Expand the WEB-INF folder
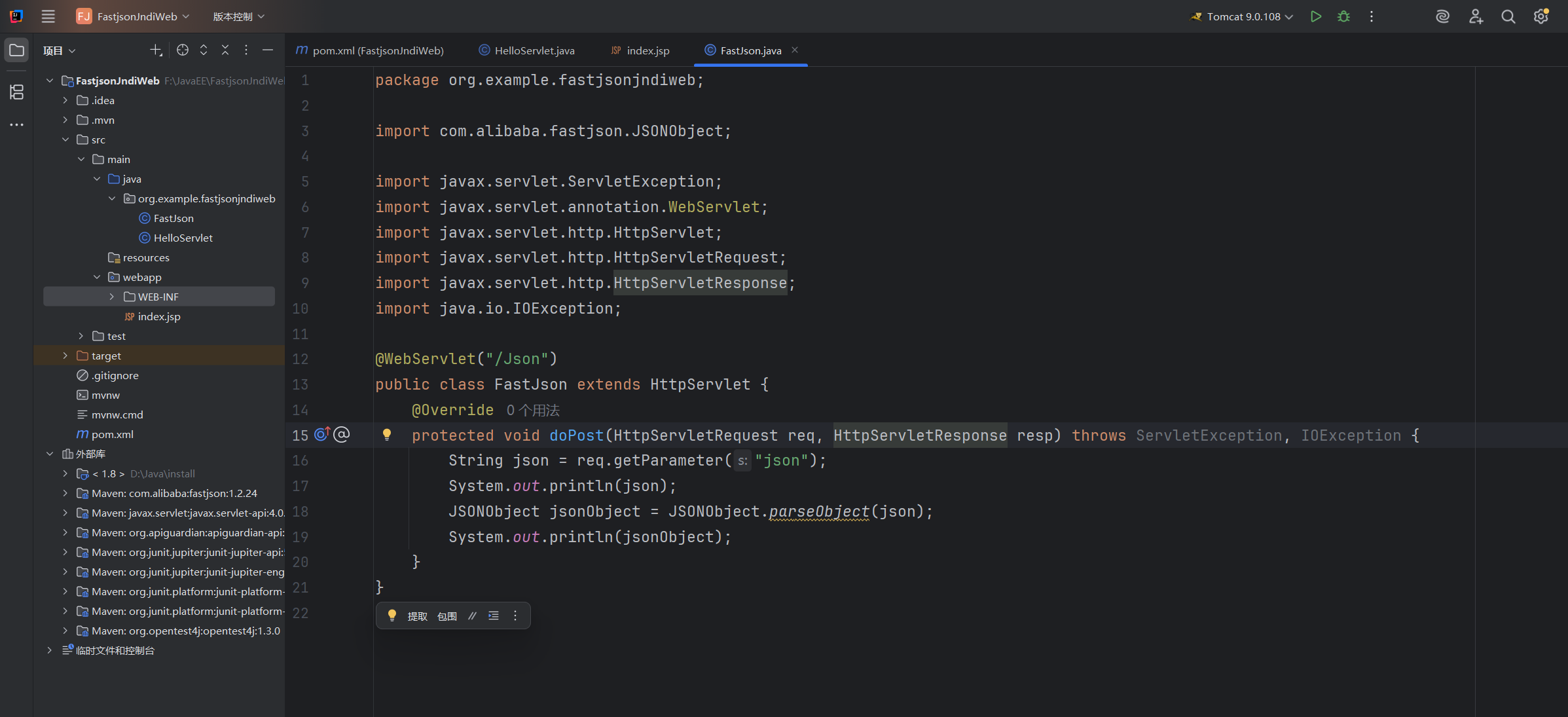 point(112,297)
